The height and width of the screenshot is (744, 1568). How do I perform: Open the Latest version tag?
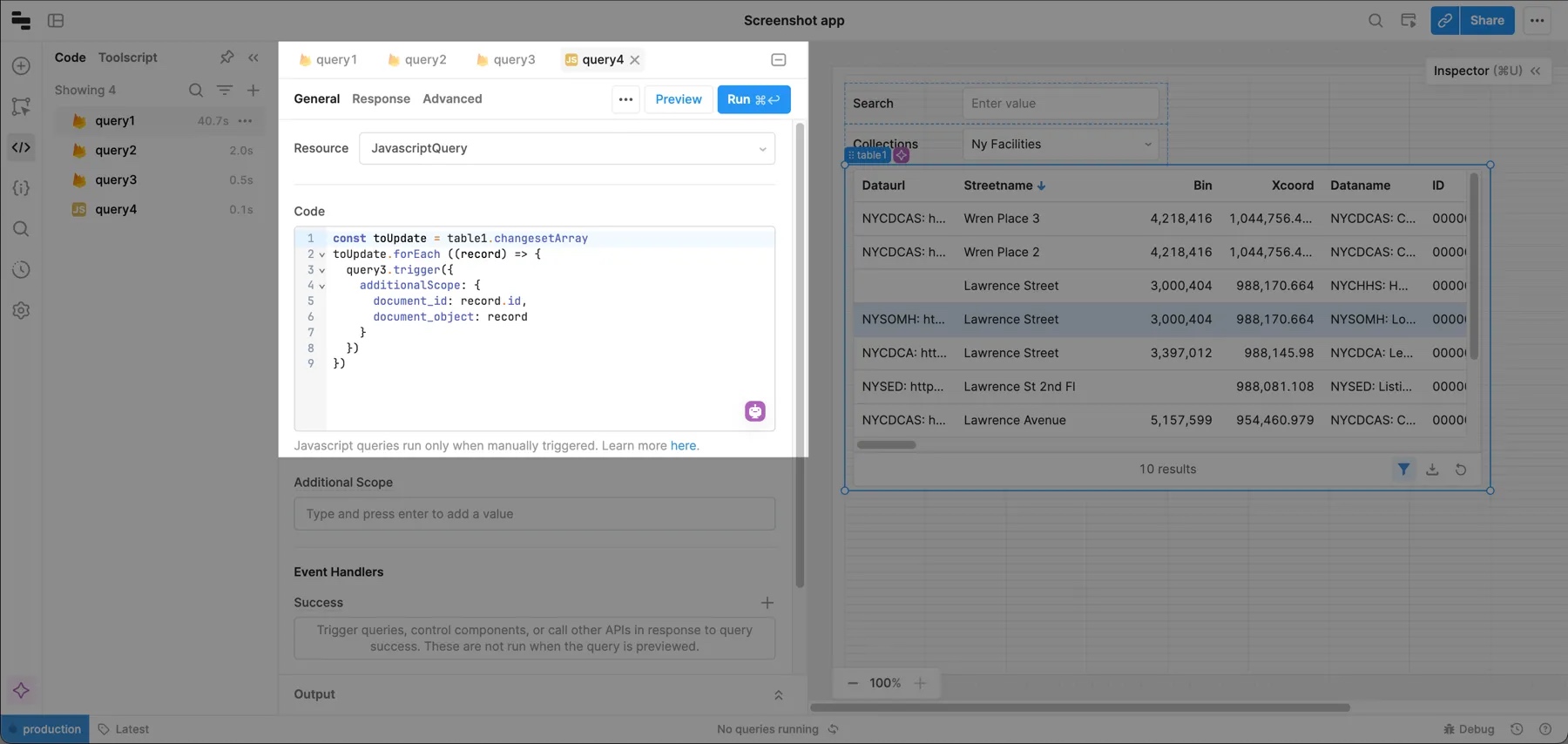click(x=124, y=729)
